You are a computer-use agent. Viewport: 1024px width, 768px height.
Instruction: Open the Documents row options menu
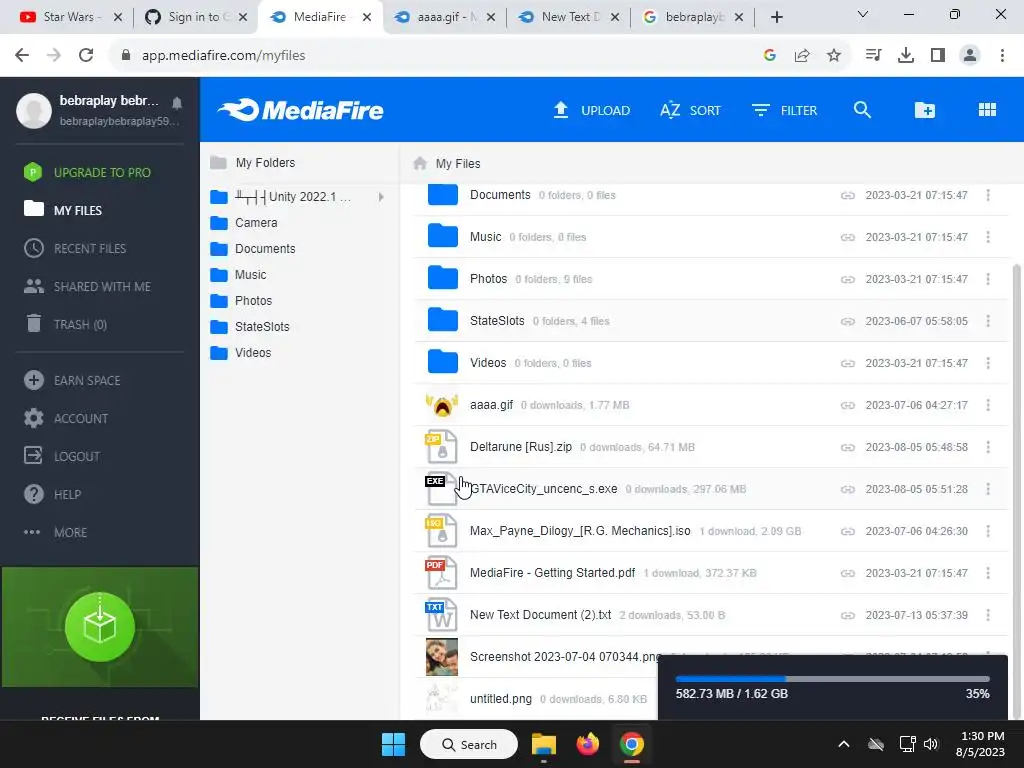click(988, 195)
